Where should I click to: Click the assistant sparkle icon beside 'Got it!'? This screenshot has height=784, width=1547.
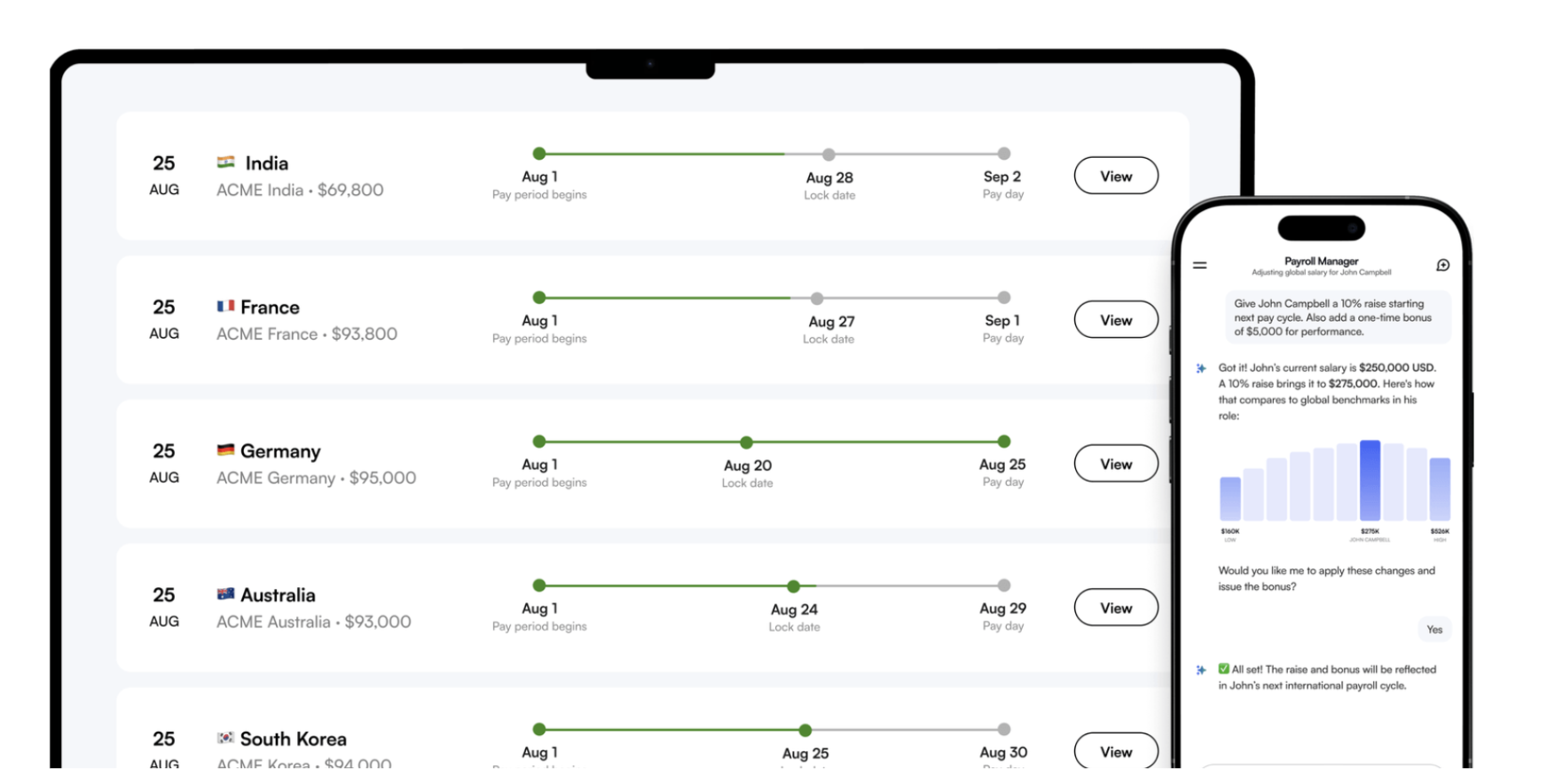1201,368
